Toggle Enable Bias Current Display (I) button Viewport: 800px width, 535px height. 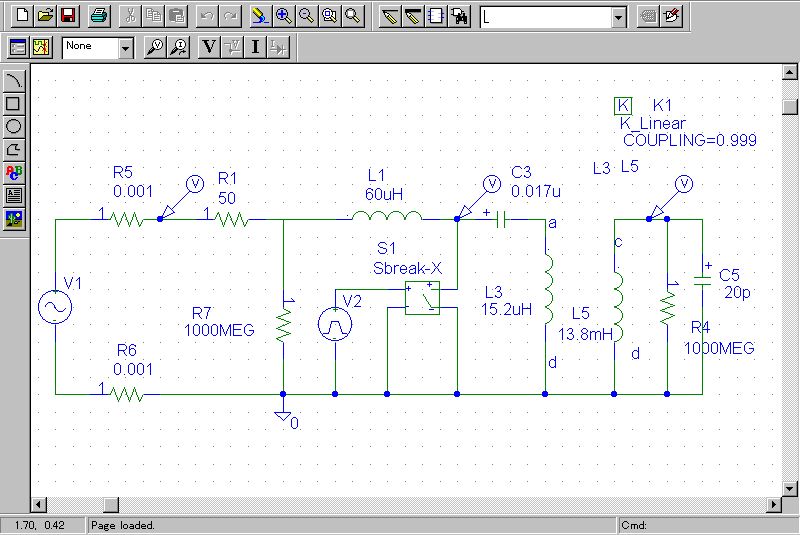256,46
